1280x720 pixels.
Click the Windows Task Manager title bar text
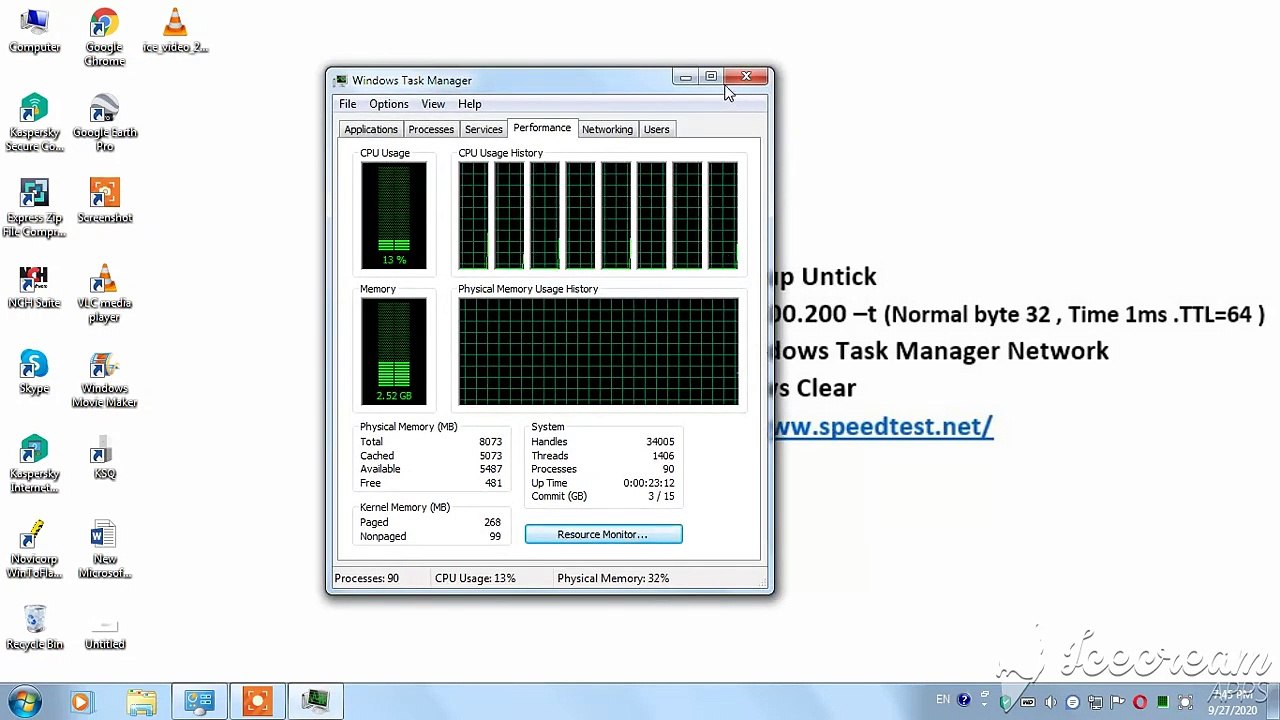411,80
